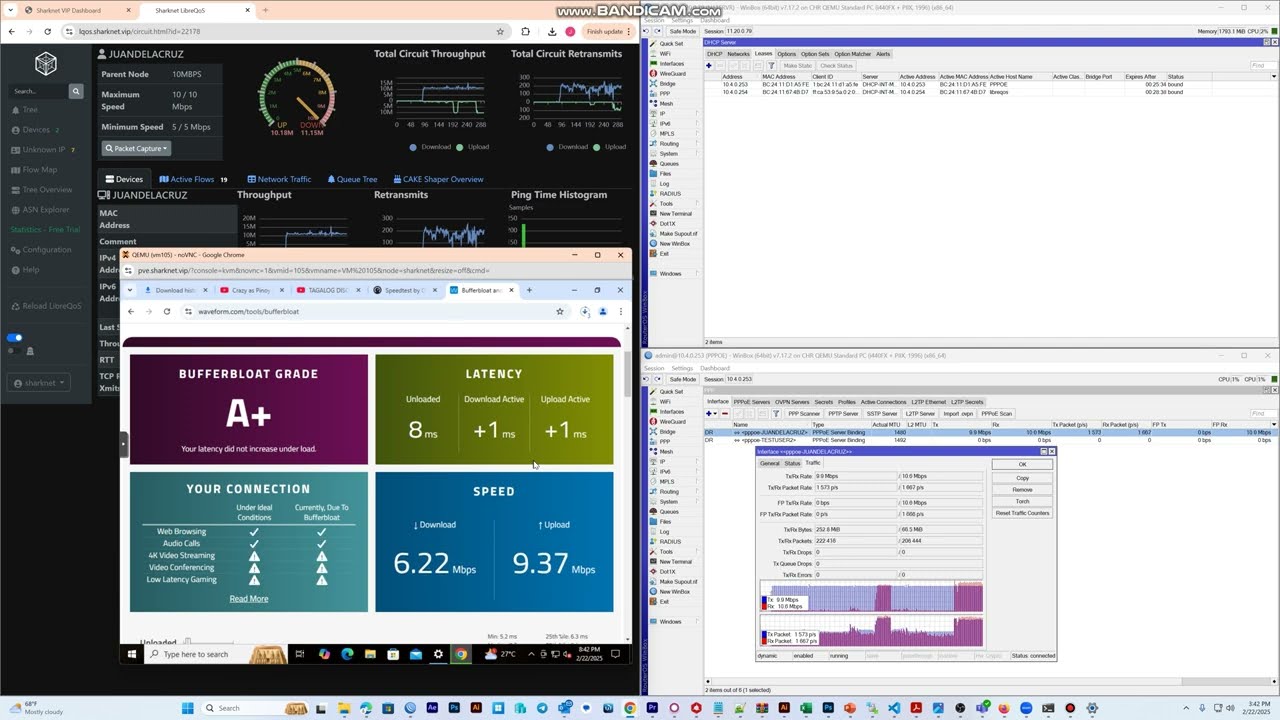Open Log in the PPPoE WinBox sidebar

664,532
